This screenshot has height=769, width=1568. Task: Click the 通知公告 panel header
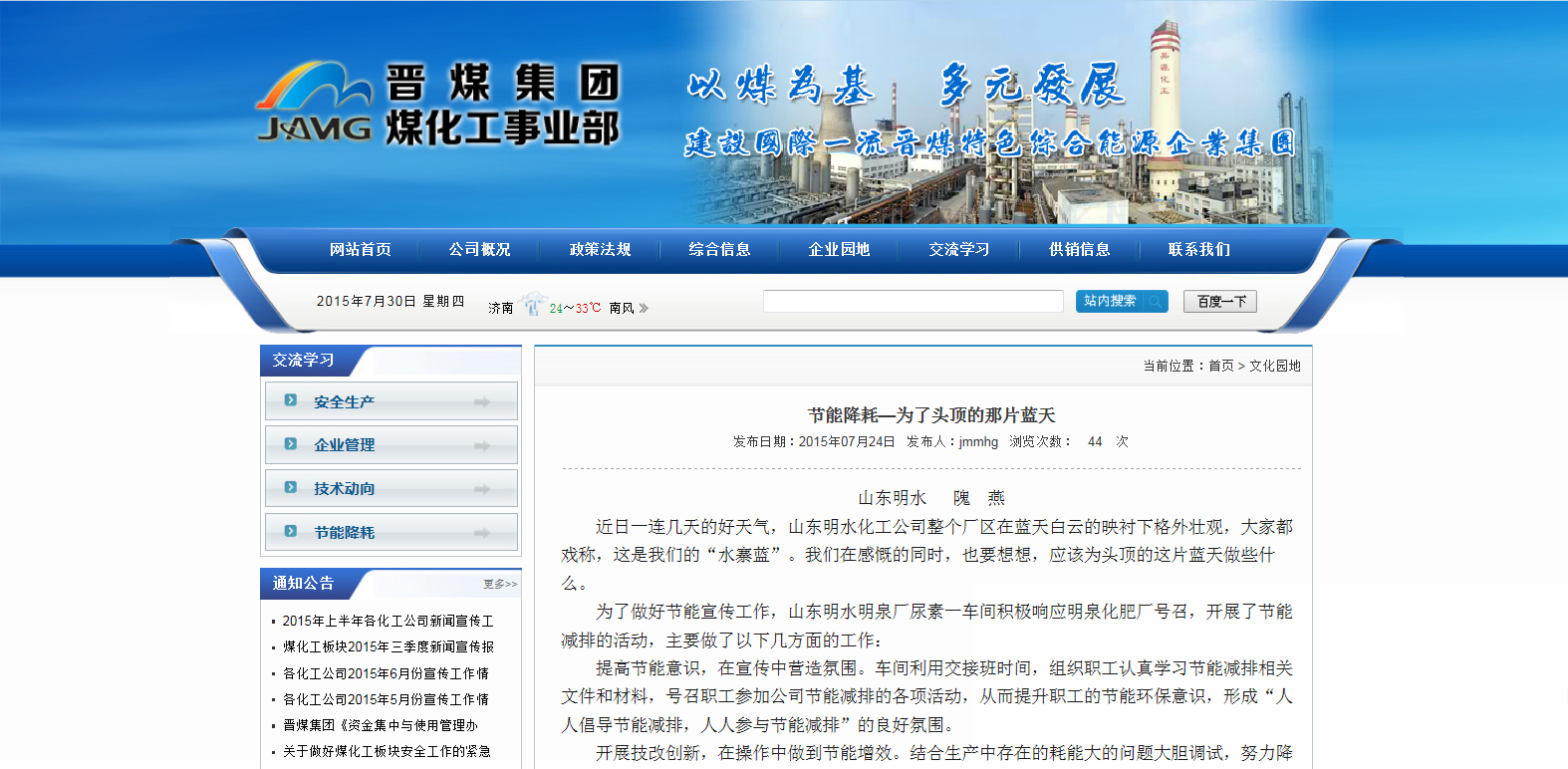click(x=303, y=584)
